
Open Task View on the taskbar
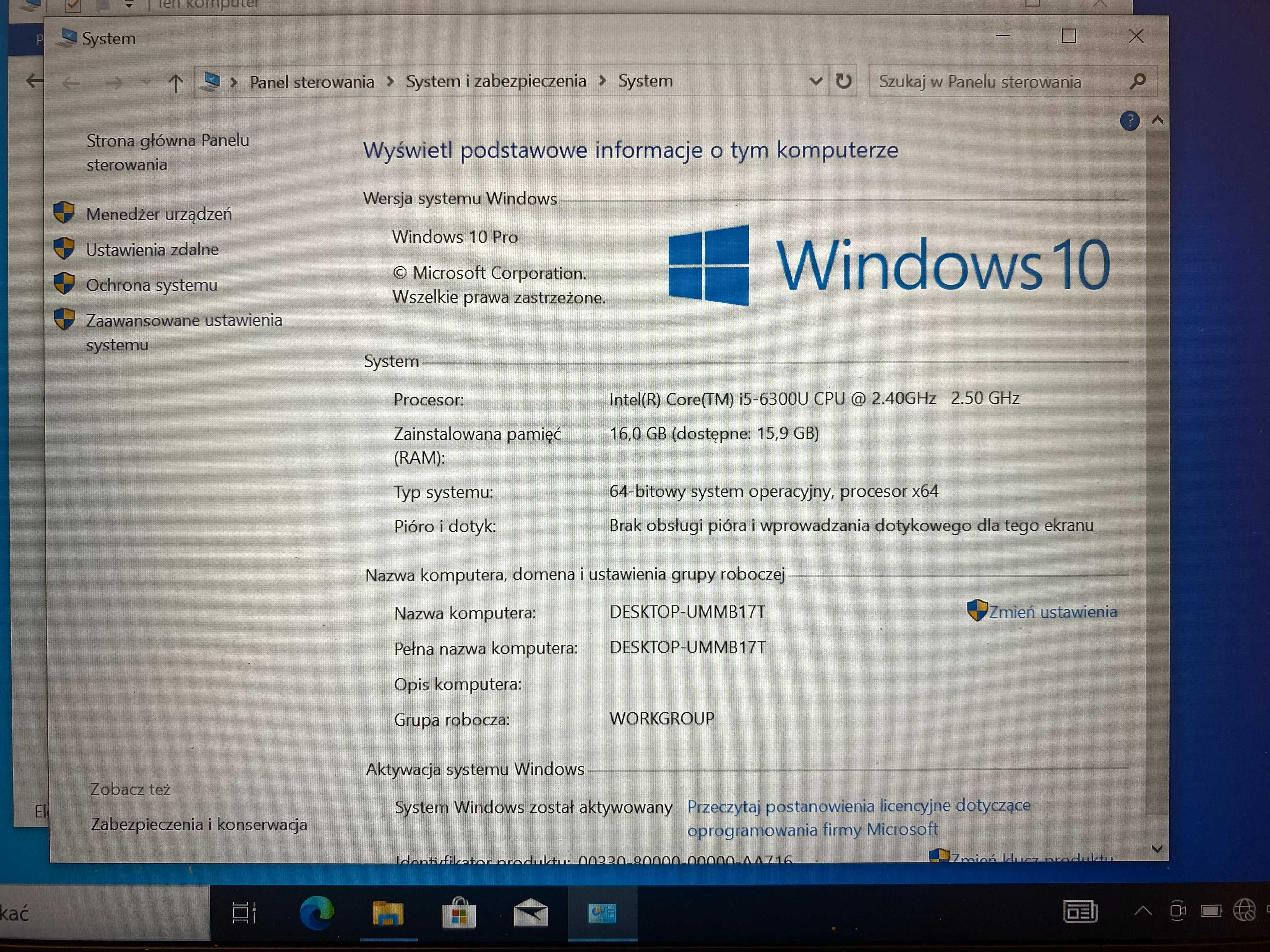[243, 912]
